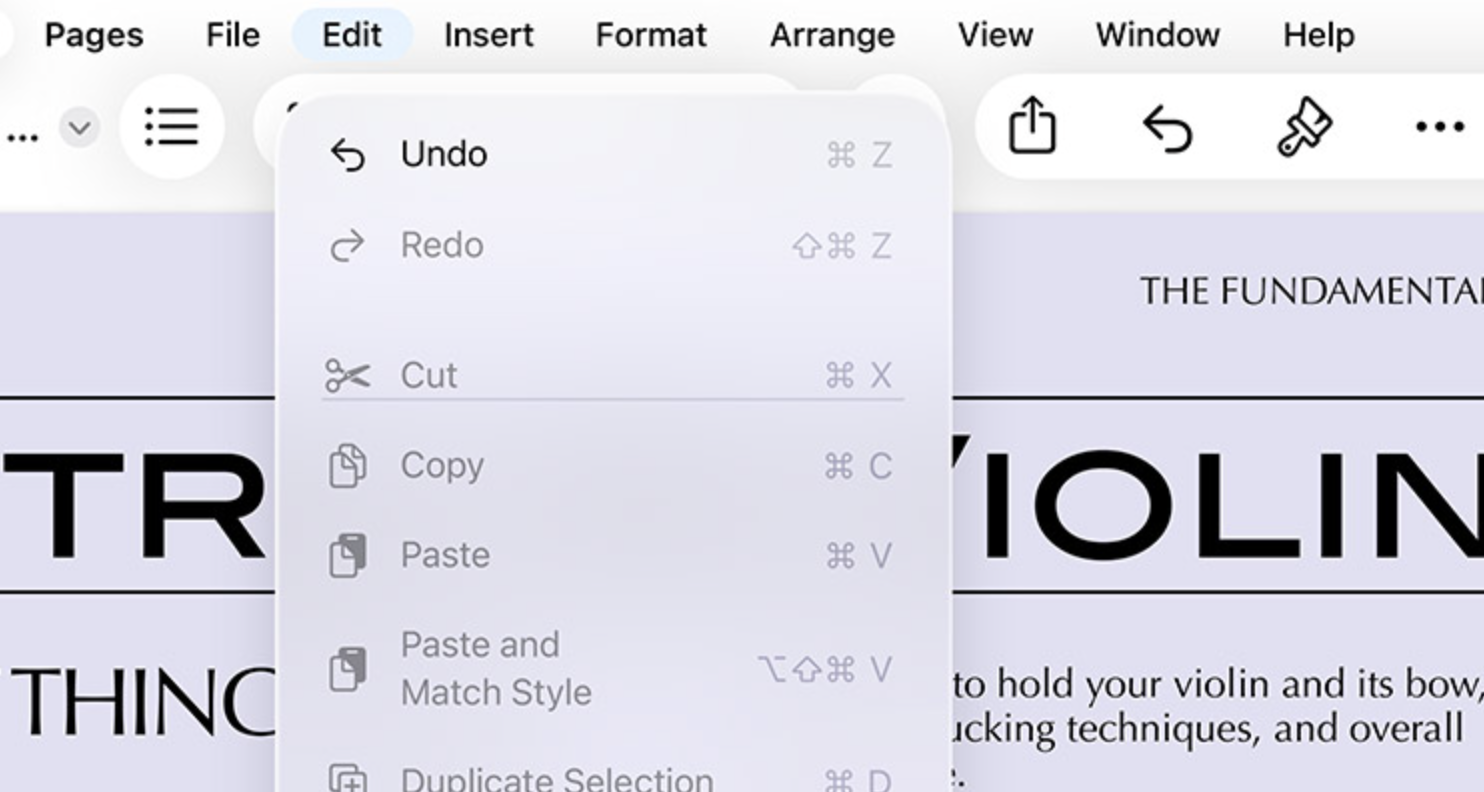This screenshot has width=1484, height=792.
Task: Click the violin body paragraph text
Action: tap(1210, 707)
